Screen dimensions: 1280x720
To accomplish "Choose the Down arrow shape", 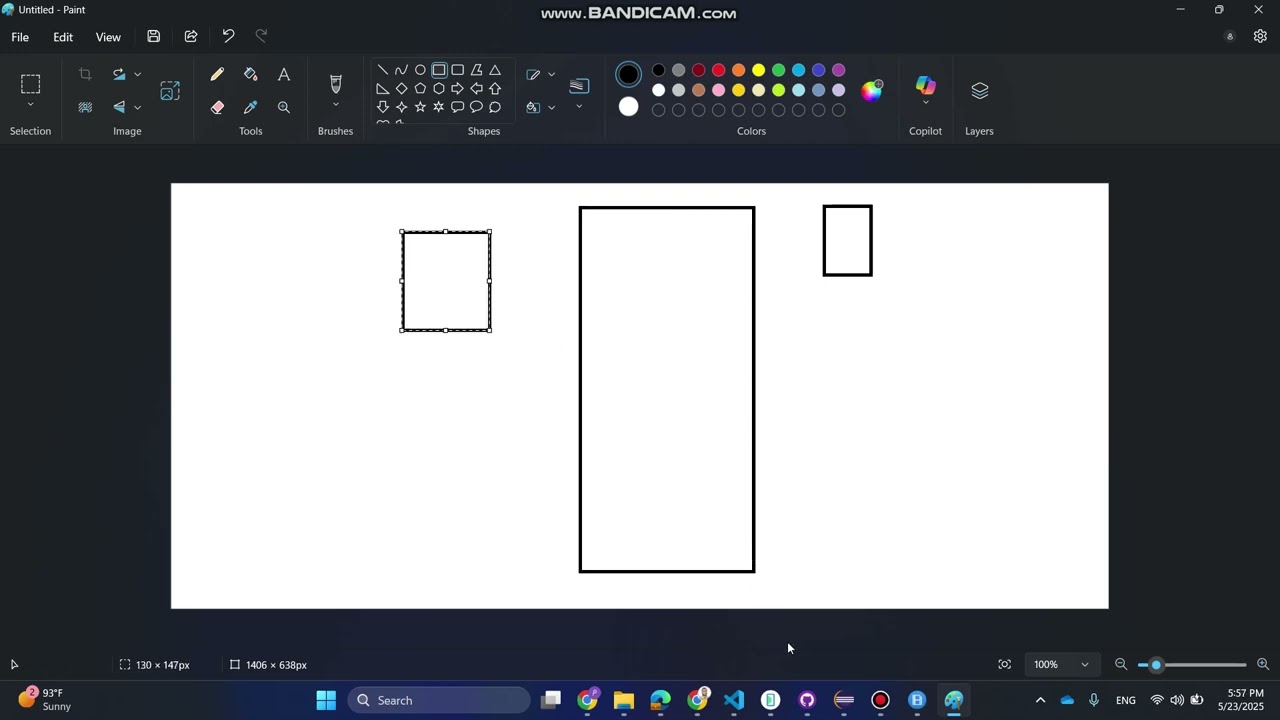I will click(382, 107).
